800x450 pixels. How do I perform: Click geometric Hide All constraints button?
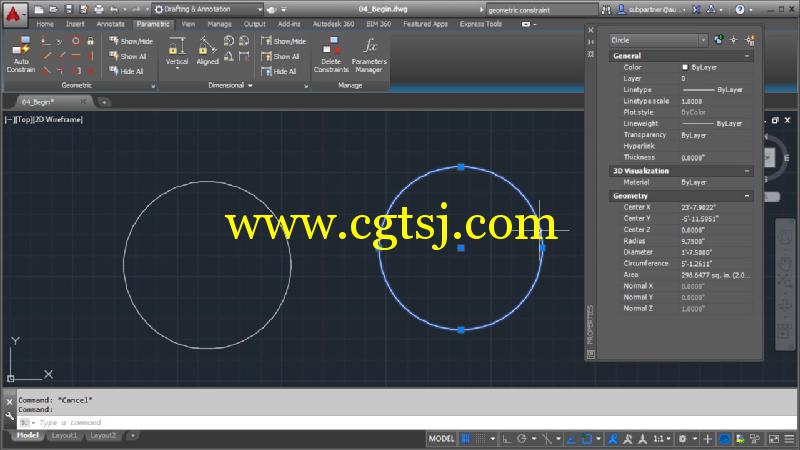pyautogui.click(x=126, y=71)
